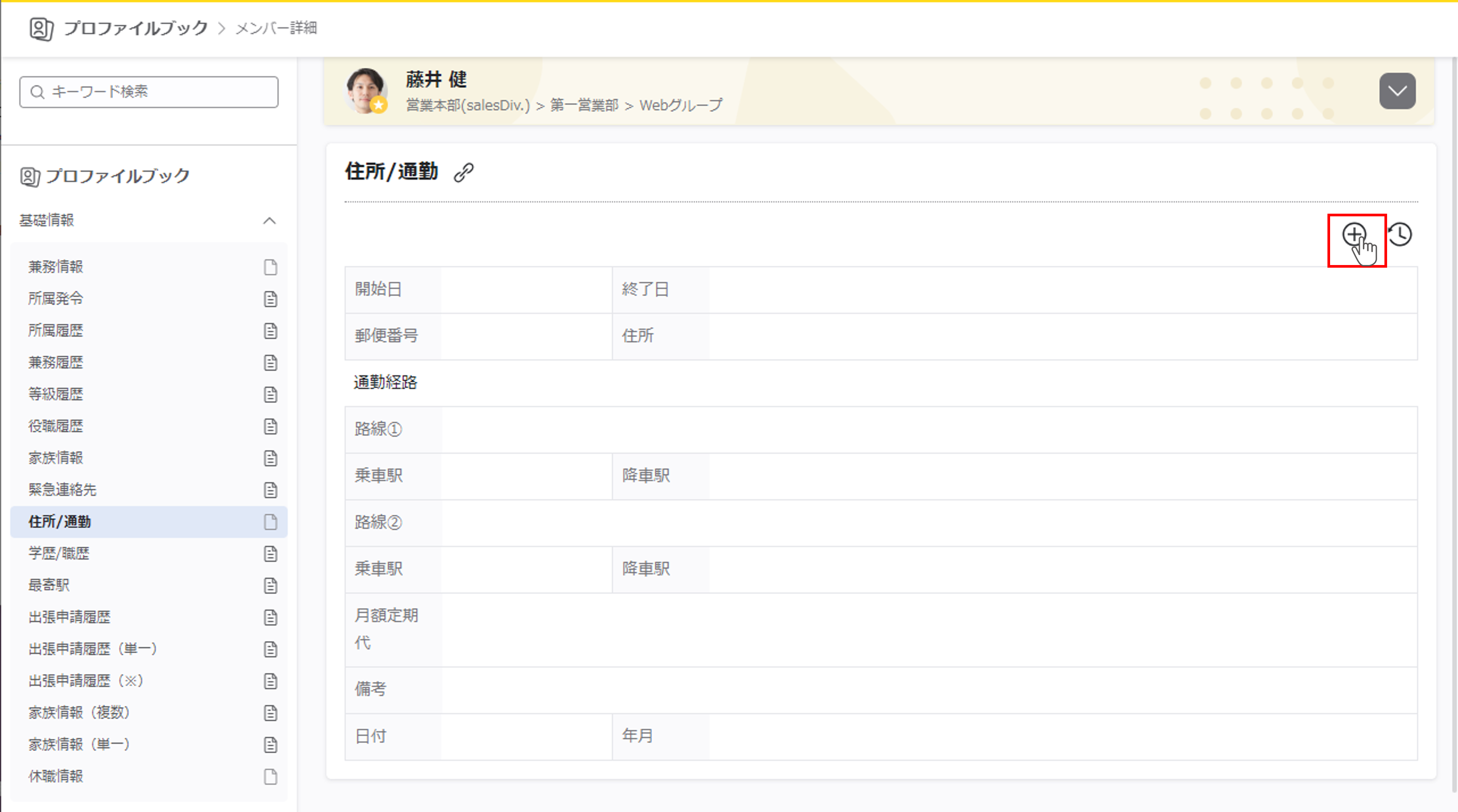Click the 年月 field label
Viewport: 1458px width, 812px height.
click(637, 736)
